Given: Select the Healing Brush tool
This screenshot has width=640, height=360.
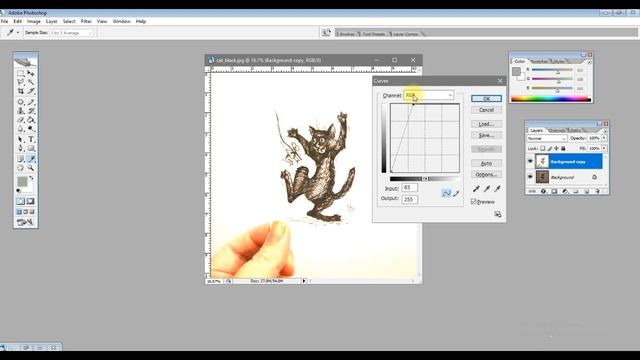Looking at the screenshot, I should click(20, 102).
